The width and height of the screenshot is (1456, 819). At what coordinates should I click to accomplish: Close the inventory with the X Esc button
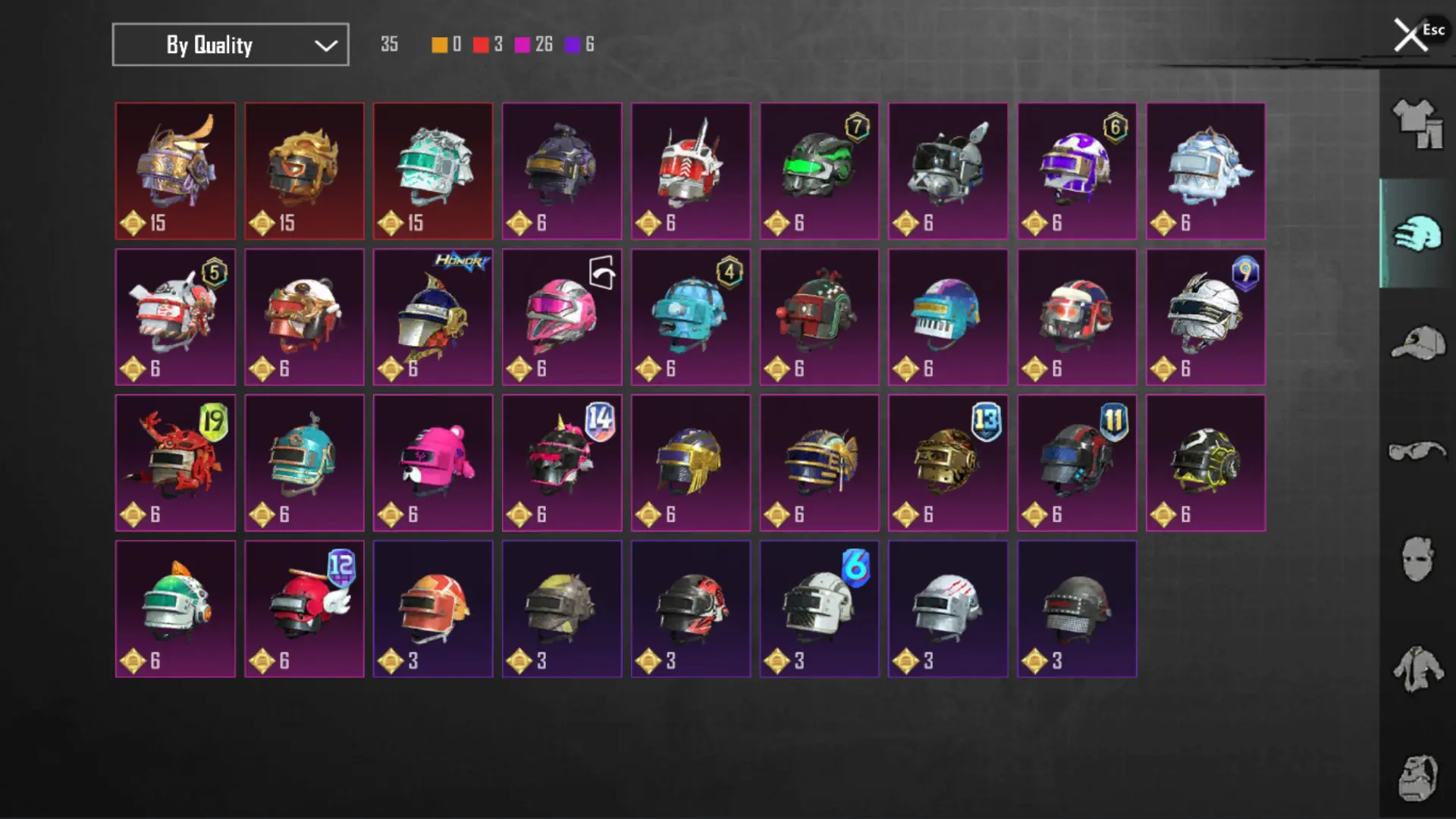point(1418,34)
